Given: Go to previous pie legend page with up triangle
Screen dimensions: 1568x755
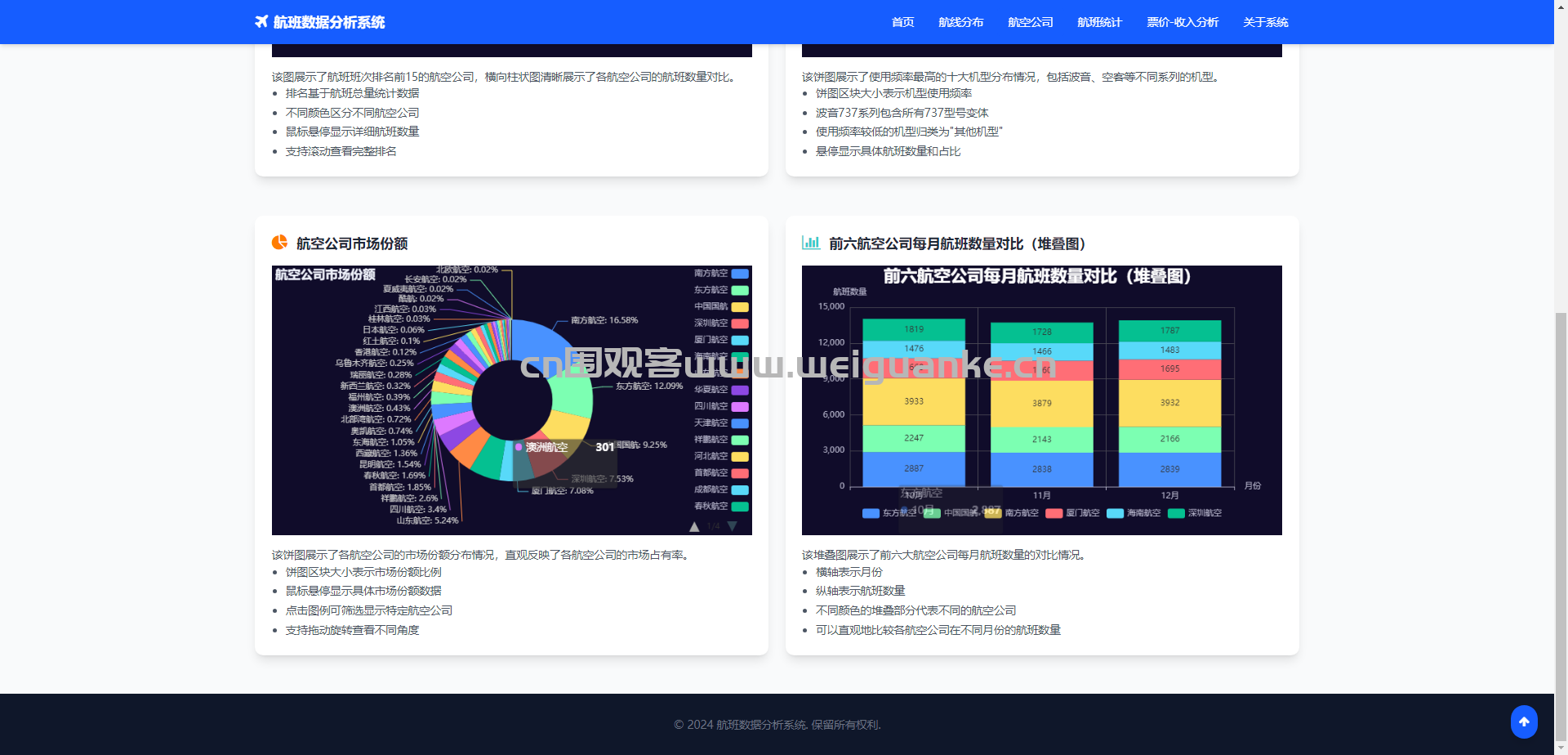Looking at the screenshot, I should (x=694, y=527).
